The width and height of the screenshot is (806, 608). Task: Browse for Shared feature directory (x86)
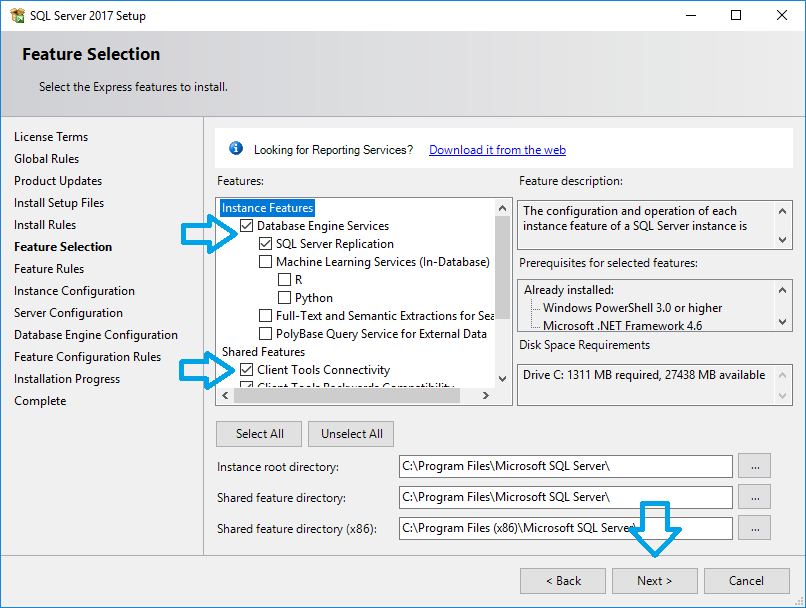(x=754, y=528)
